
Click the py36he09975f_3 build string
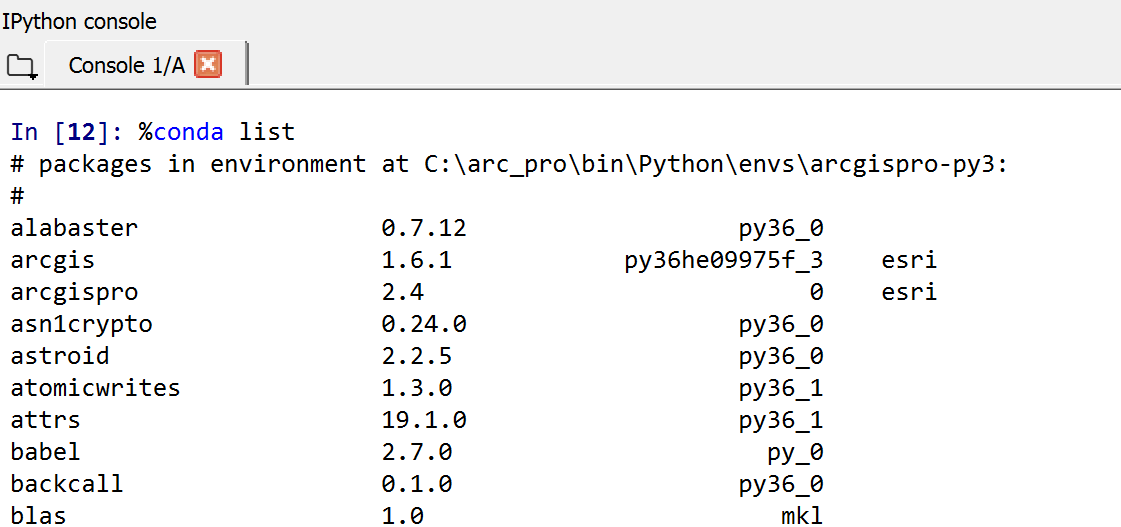point(724,261)
